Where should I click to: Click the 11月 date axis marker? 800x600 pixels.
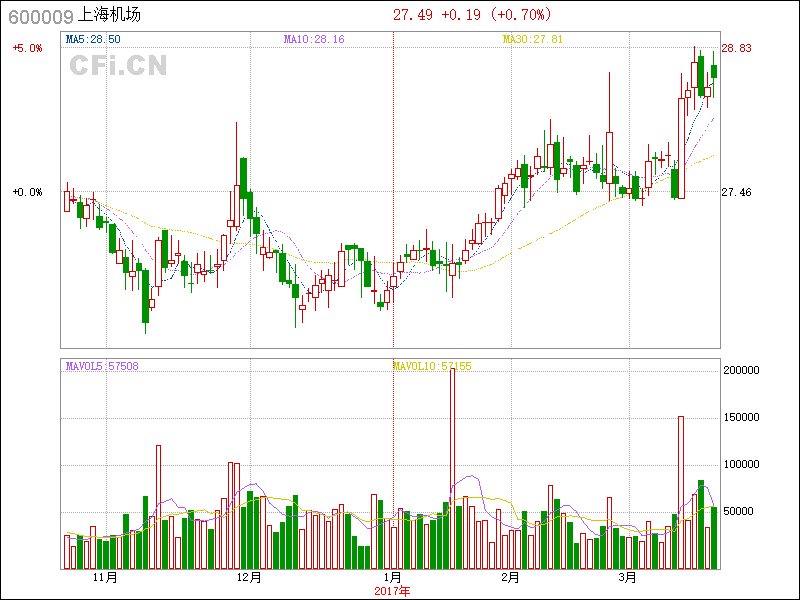(x=105, y=578)
